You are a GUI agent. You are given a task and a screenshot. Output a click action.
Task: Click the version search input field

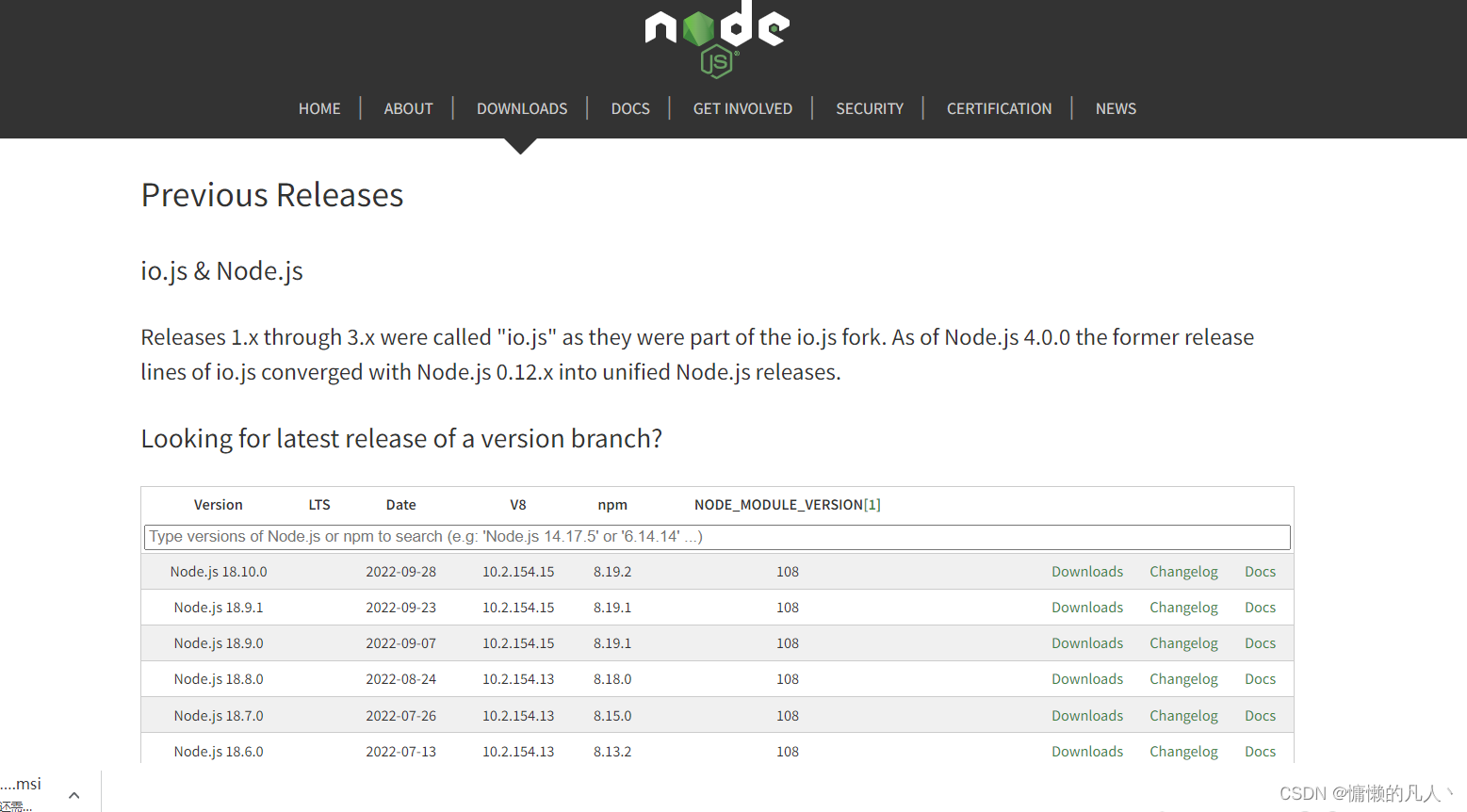[x=716, y=536]
